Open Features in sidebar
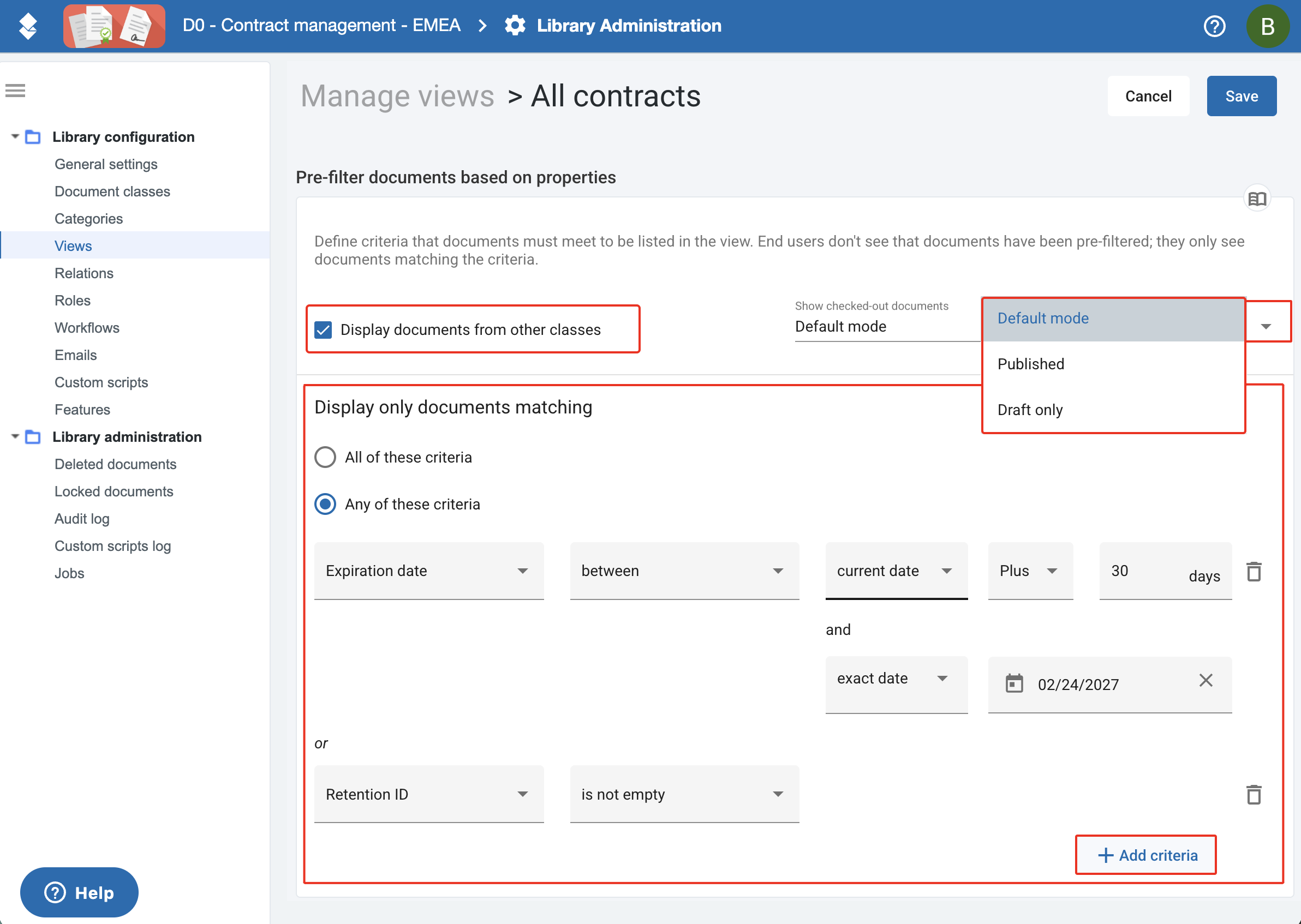This screenshot has height=924, width=1301. [82, 410]
